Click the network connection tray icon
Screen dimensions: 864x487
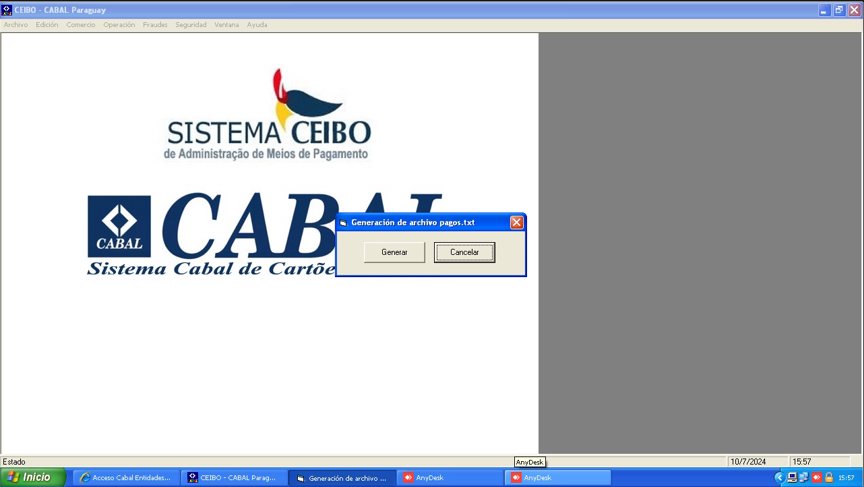pyautogui.click(x=804, y=478)
